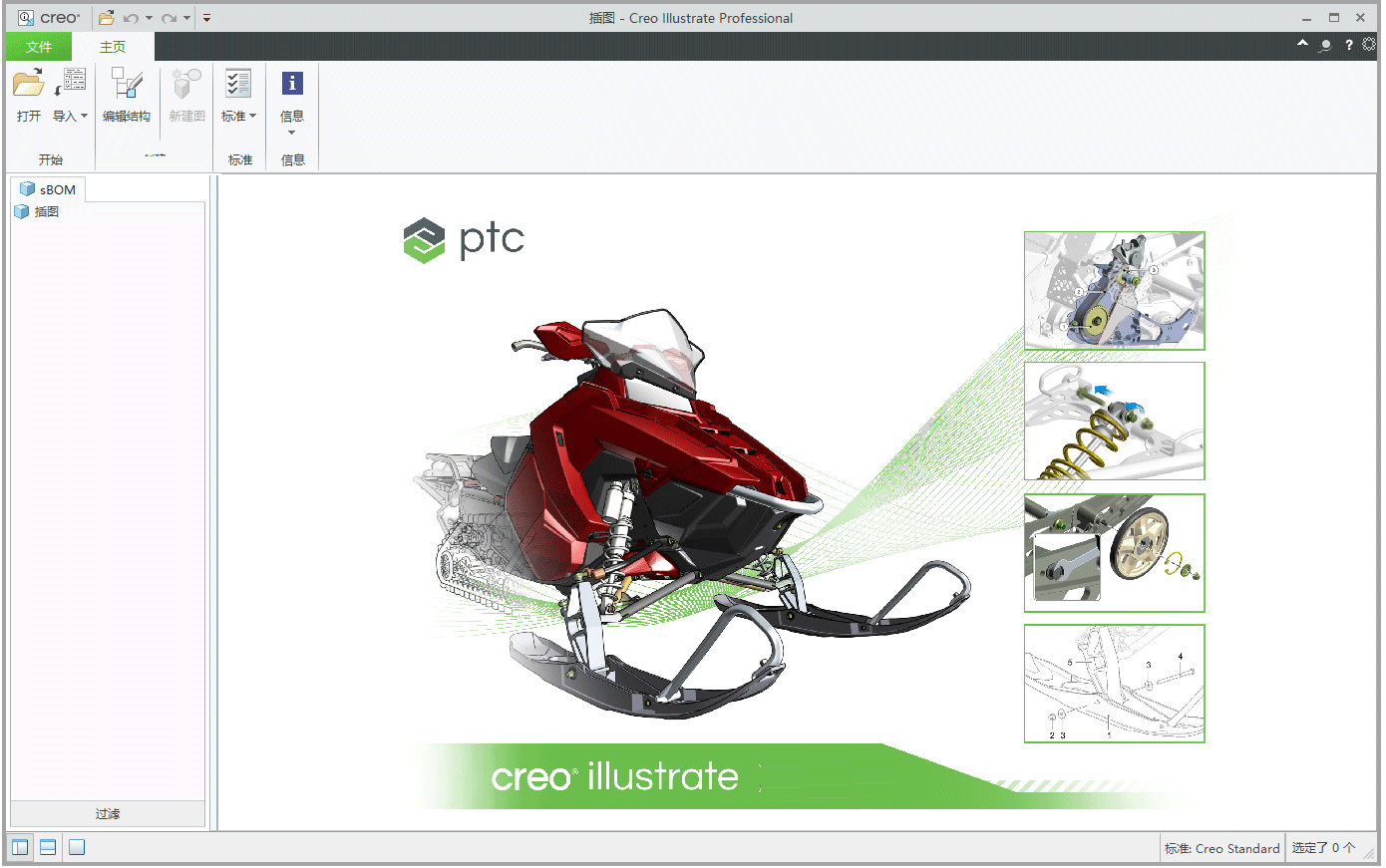Open the 文件 (File) menu tab
Screen dimensions: 1386x868
(39, 47)
